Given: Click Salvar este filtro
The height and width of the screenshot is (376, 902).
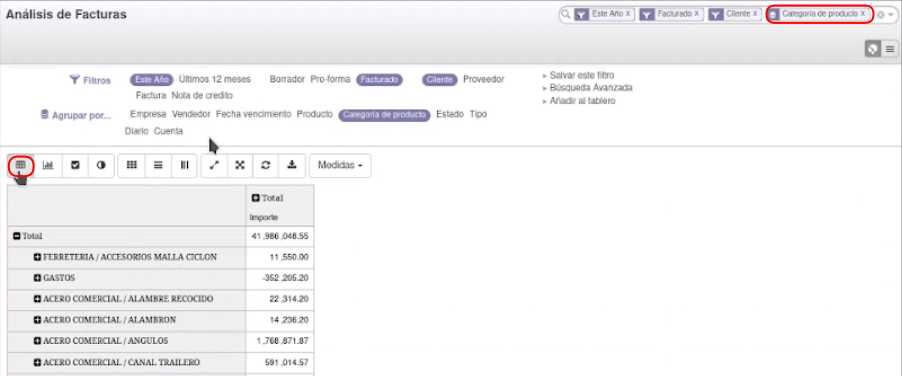Looking at the screenshot, I should pyautogui.click(x=582, y=75).
